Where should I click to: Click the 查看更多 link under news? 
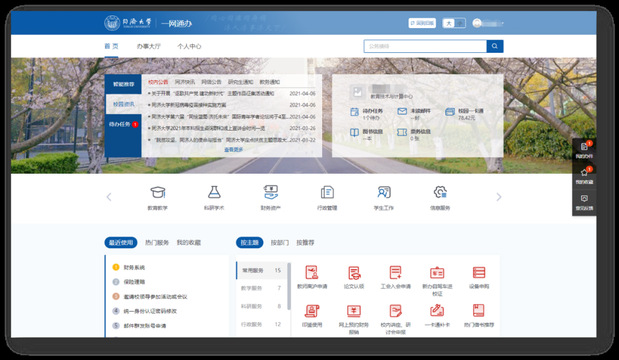click(x=234, y=150)
